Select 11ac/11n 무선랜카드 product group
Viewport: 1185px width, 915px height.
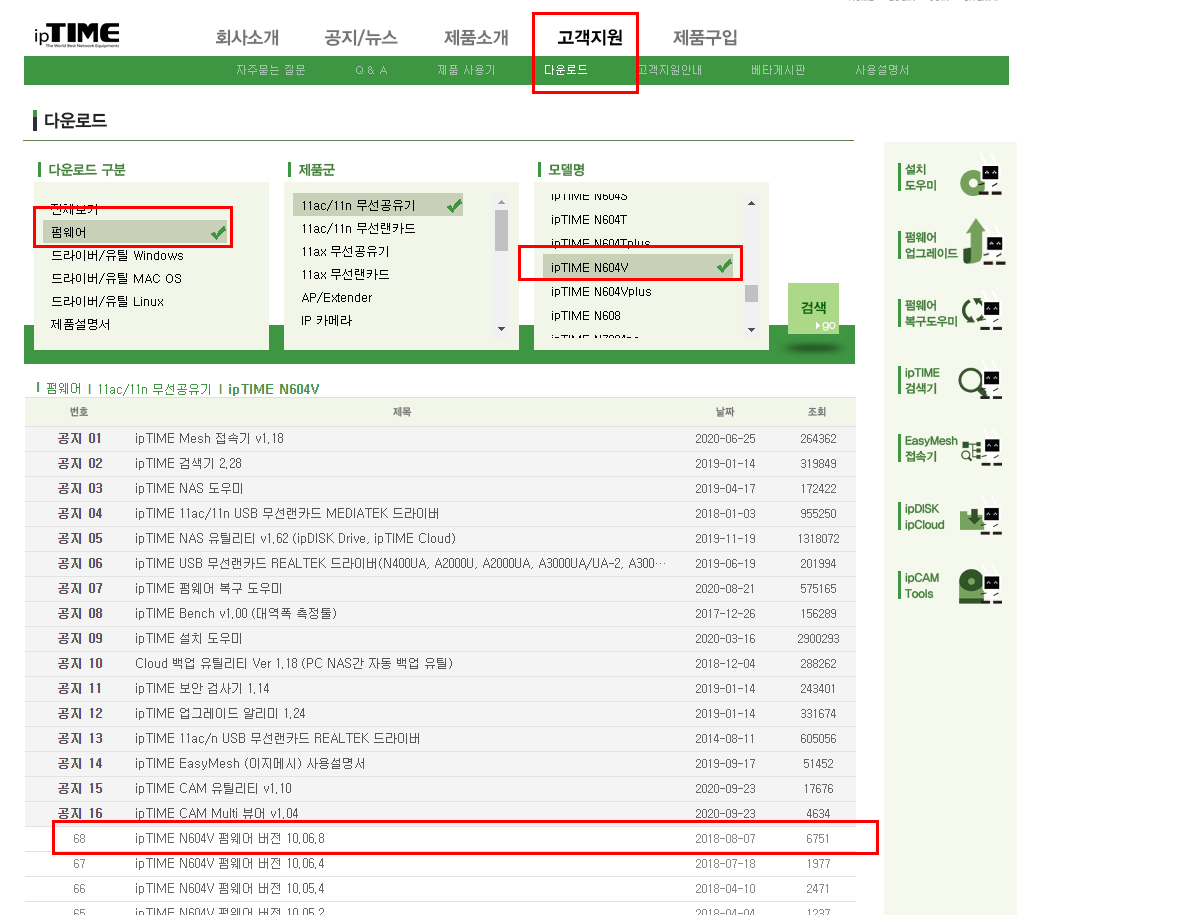click(358, 228)
